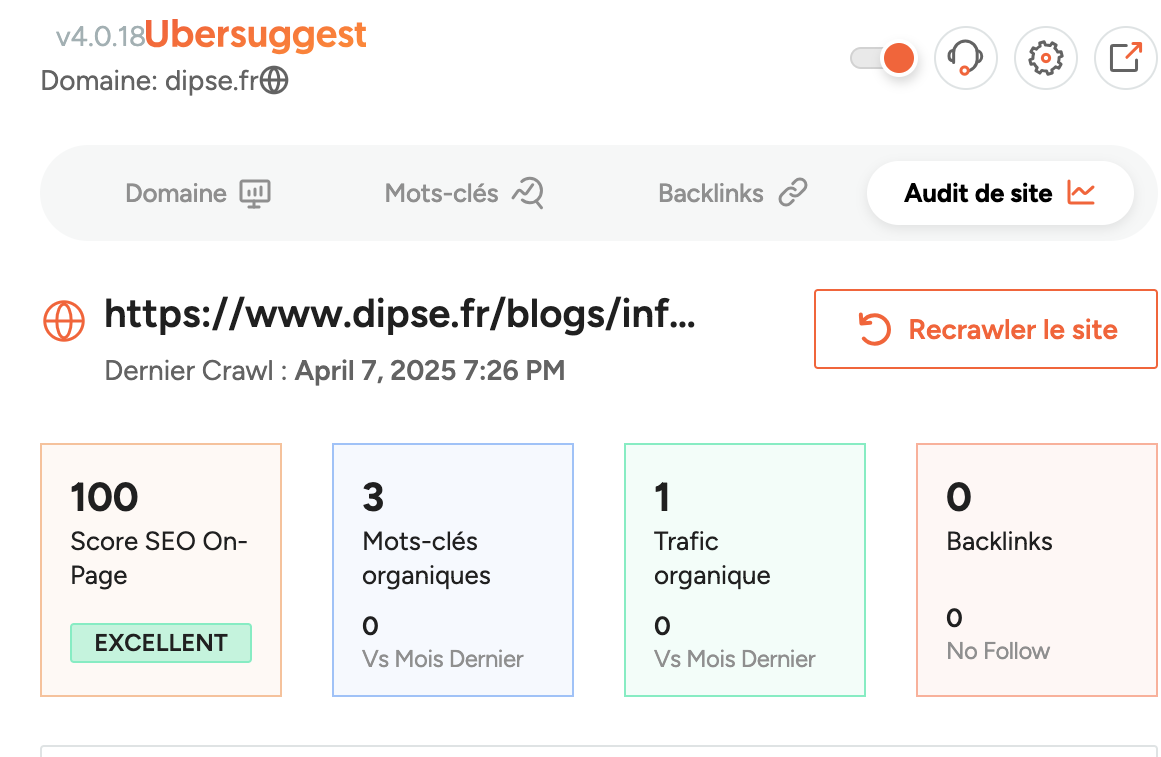
Task: Click the chart icon in Audit de site
Action: pos(1081,193)
